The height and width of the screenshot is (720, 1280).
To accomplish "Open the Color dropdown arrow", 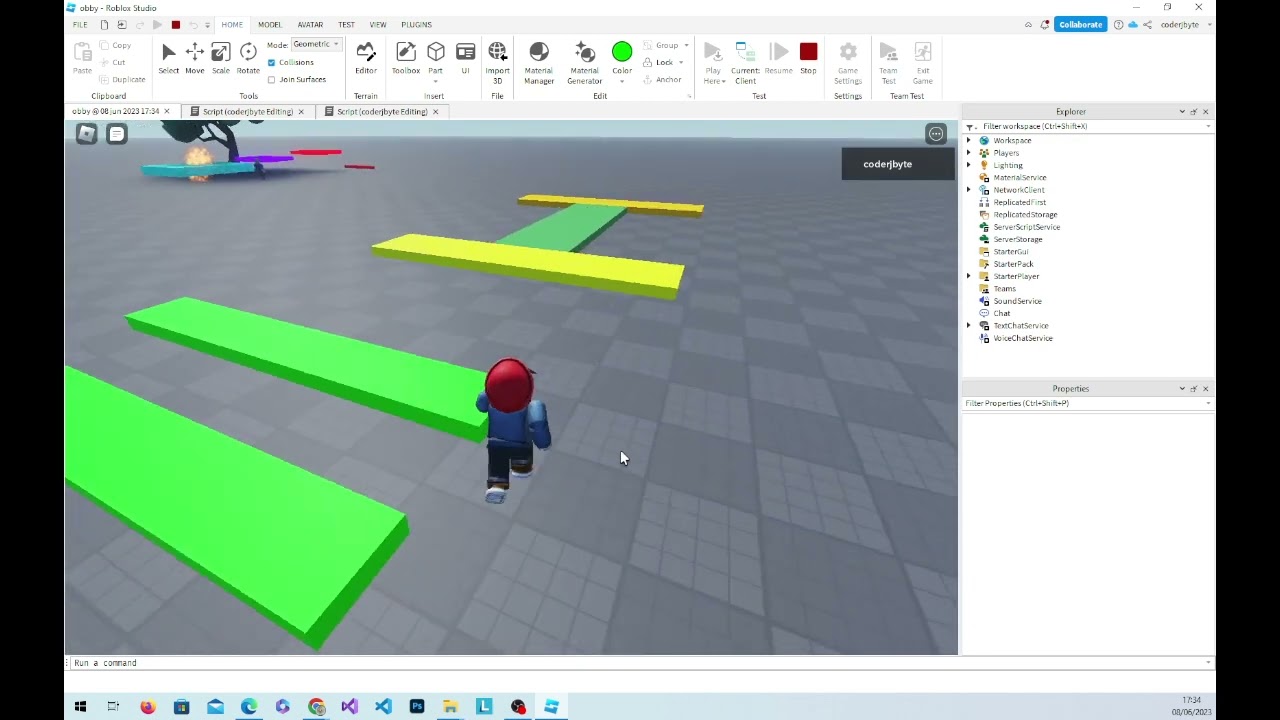I will [x=622, y=81].
